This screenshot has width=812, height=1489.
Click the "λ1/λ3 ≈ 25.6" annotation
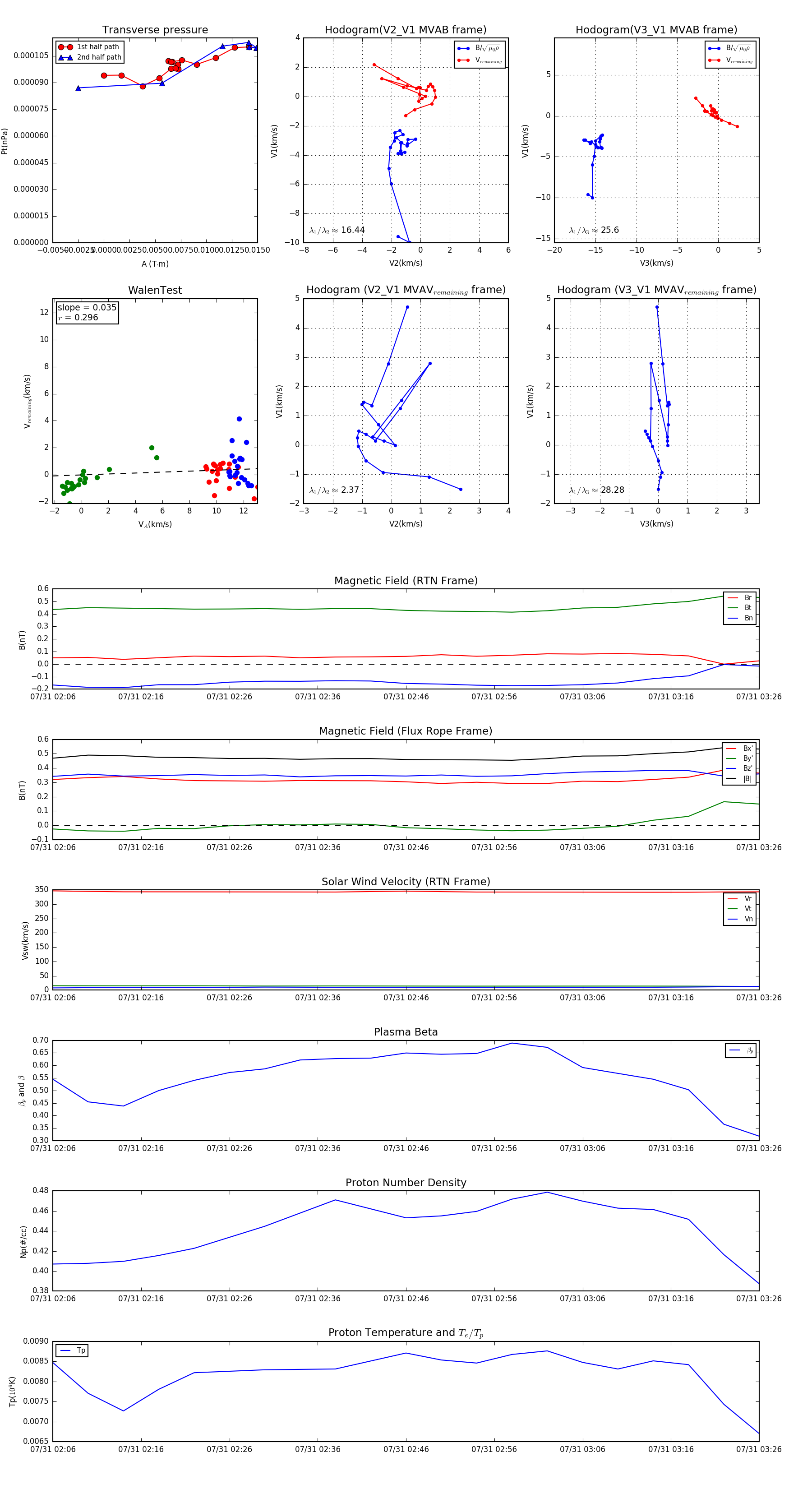click(x=594, y=230)
